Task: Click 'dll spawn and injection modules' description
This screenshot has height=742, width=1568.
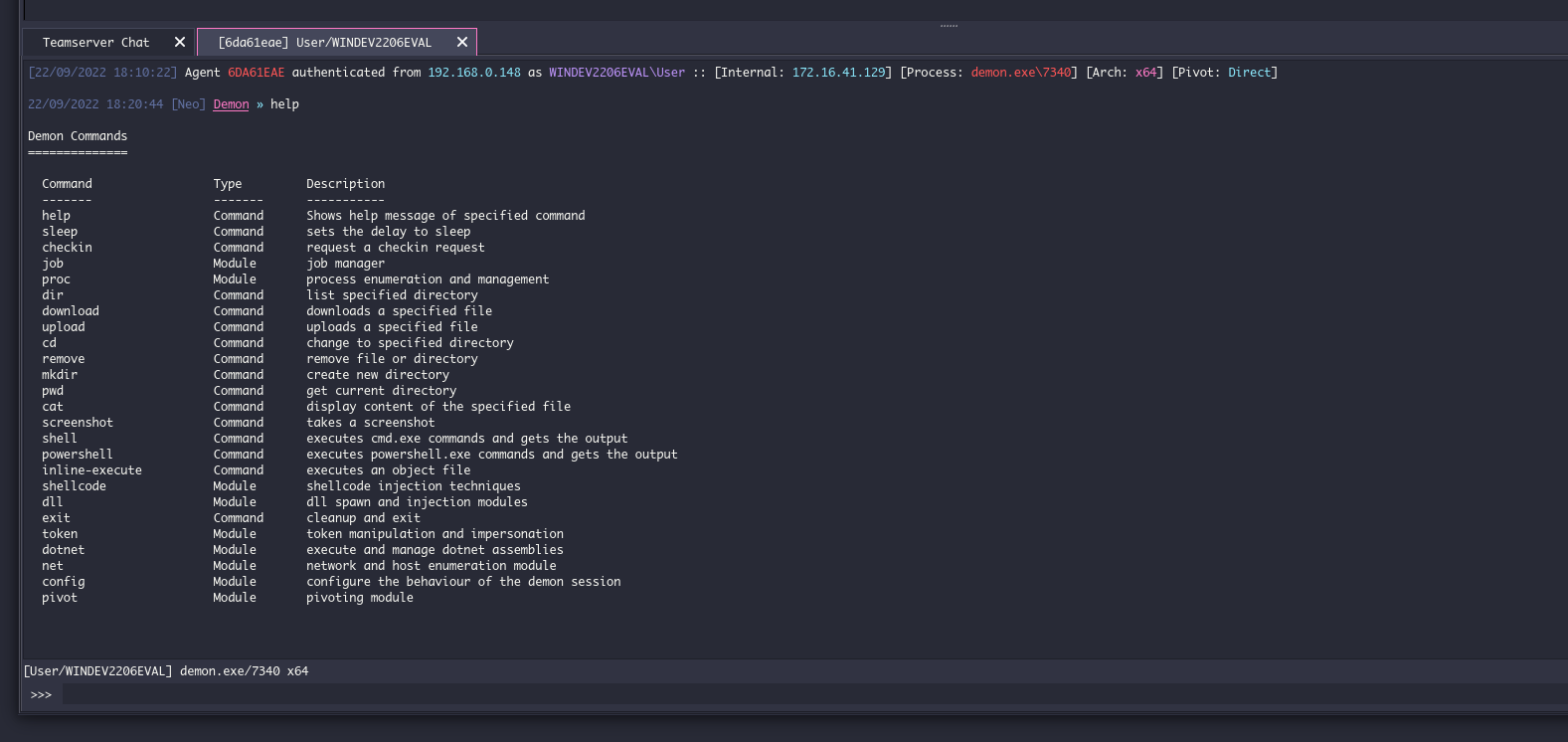Action: (x=417, y=501)
